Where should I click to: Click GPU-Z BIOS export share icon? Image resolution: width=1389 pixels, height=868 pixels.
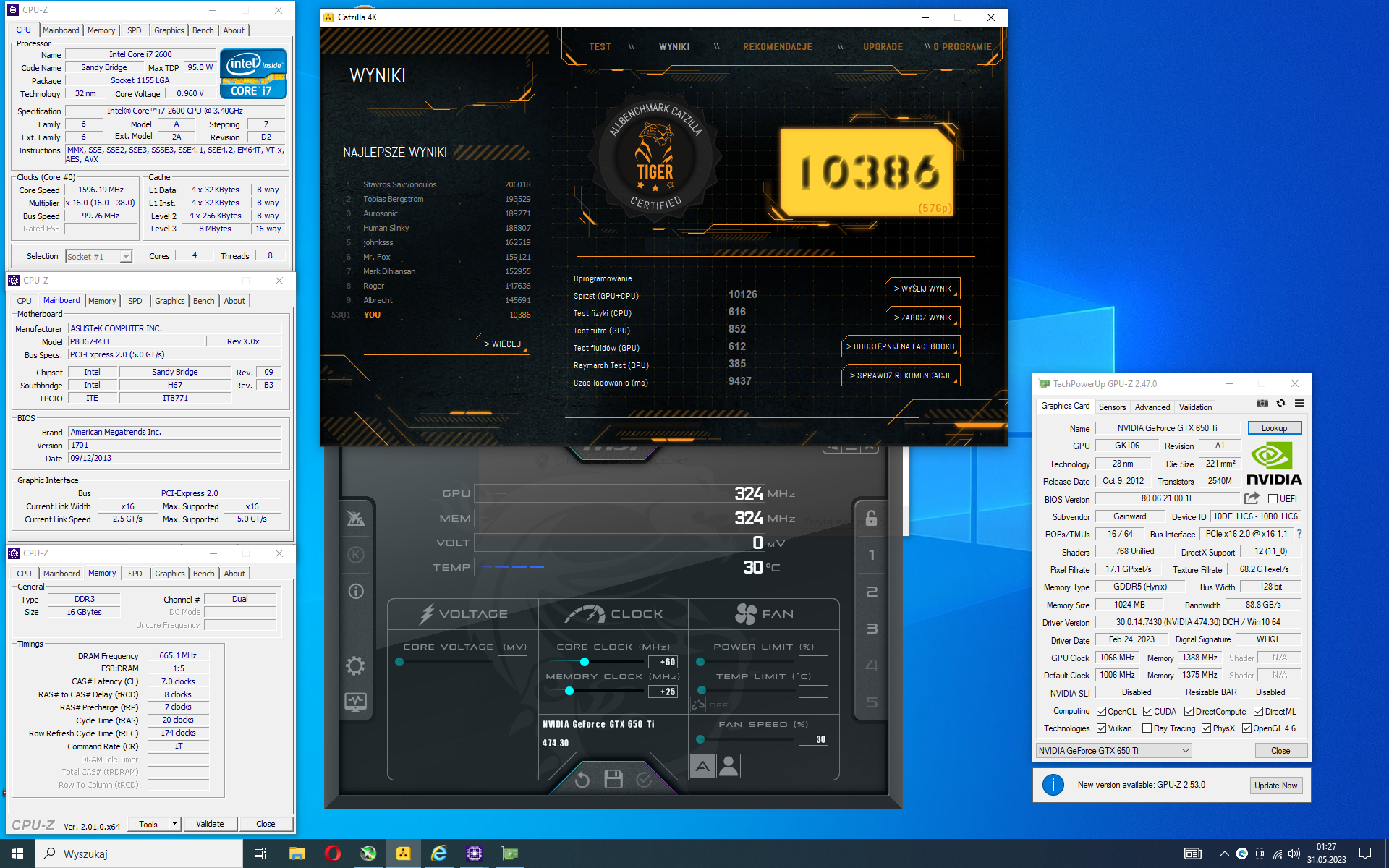[1252, 498]
